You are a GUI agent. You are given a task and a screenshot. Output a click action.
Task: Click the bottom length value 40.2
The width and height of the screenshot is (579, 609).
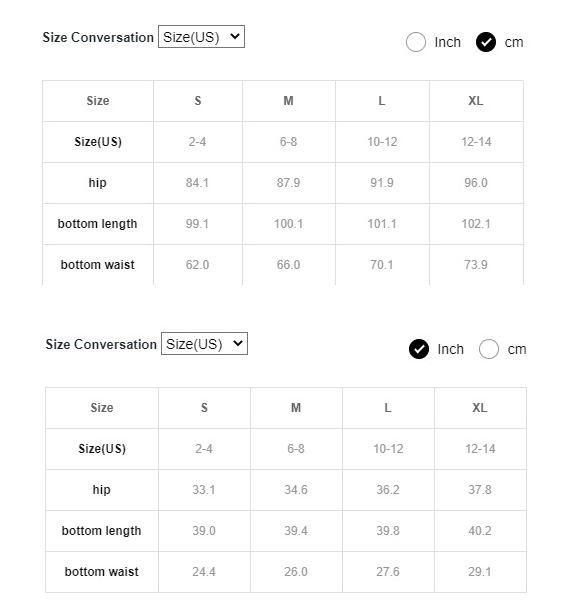pos(480,531)
